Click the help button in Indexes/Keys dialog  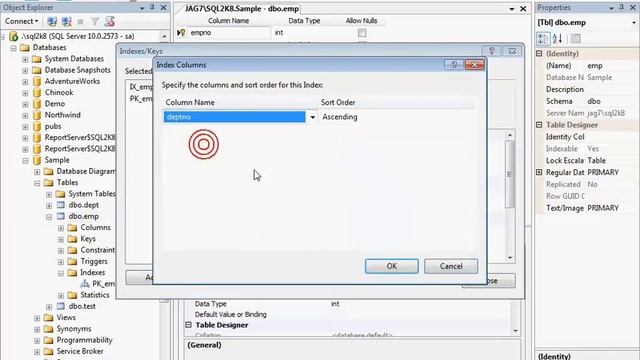[x=492, y=51]
